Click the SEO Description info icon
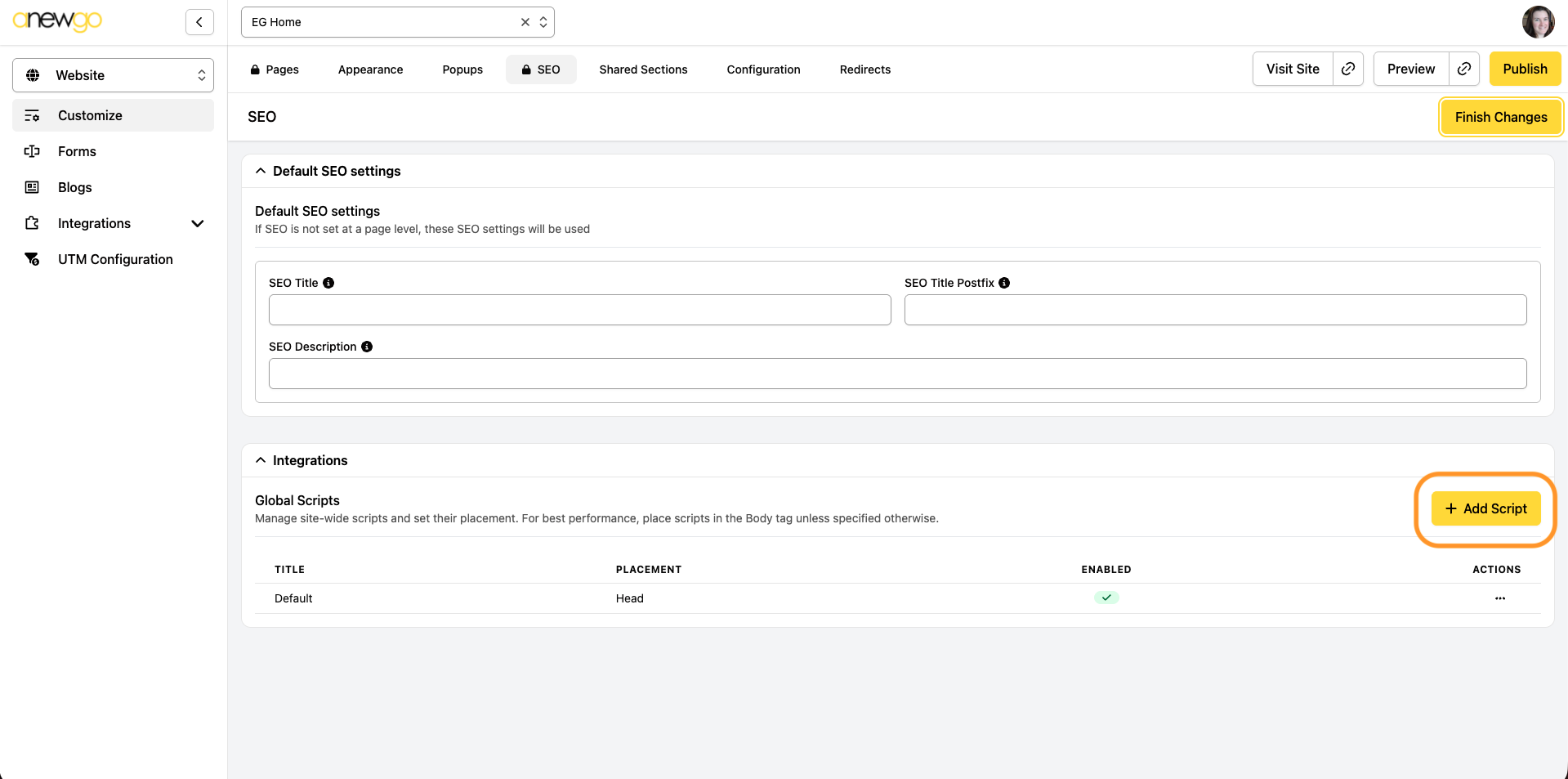 click(x=367, y=347)
